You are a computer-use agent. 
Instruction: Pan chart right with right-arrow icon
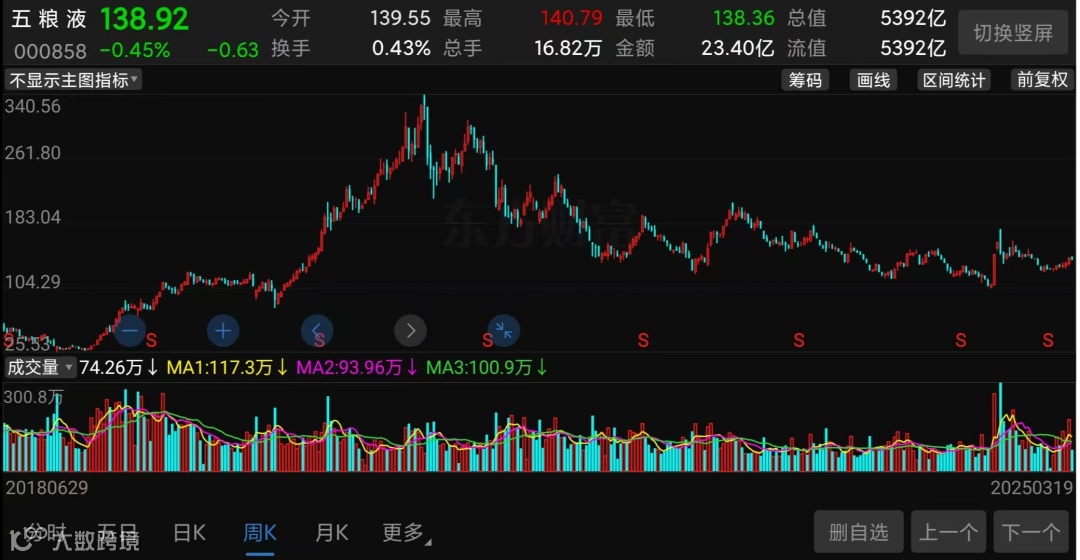411,331
